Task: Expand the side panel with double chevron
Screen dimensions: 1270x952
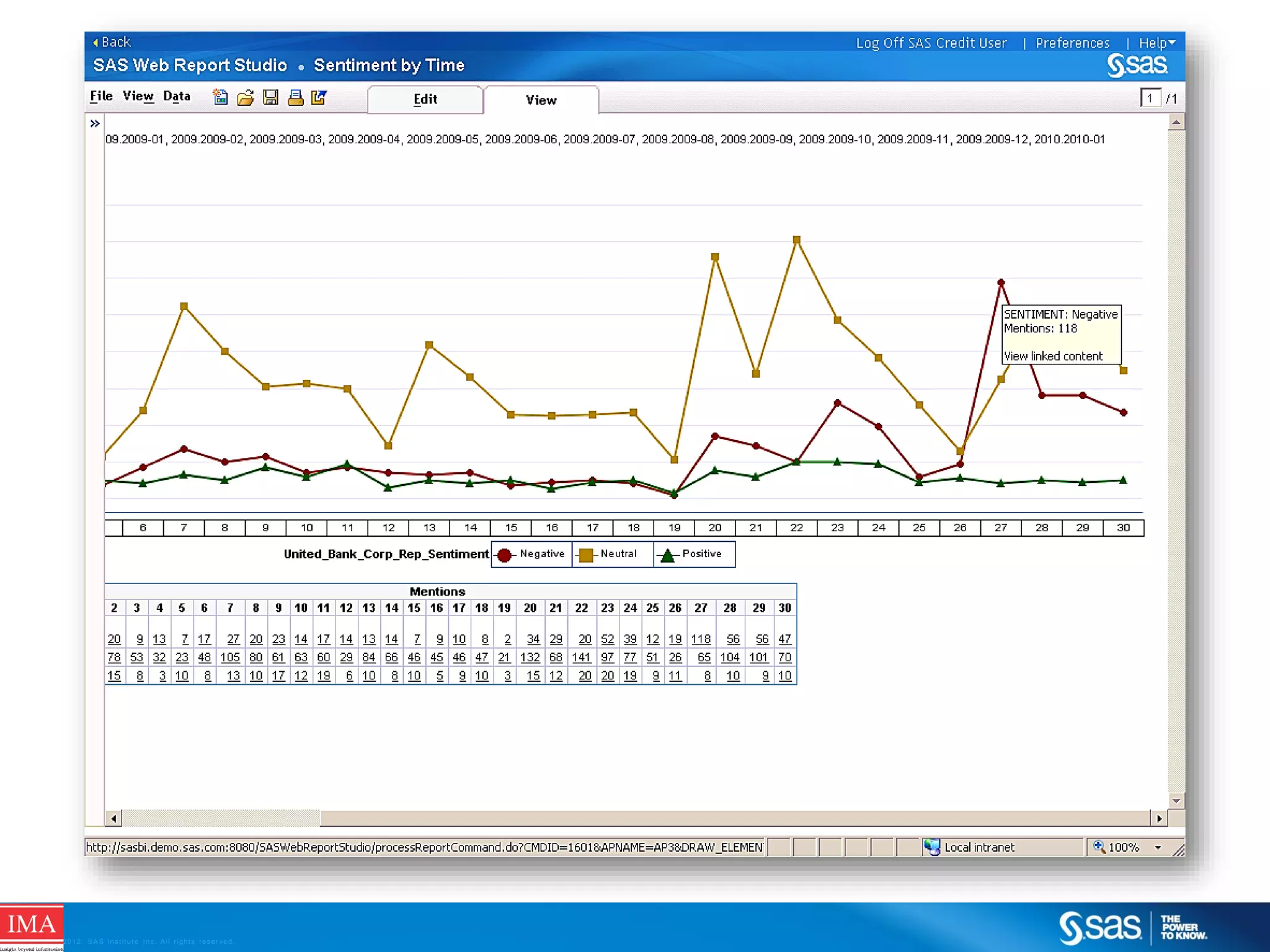Action: pos(95,123)
